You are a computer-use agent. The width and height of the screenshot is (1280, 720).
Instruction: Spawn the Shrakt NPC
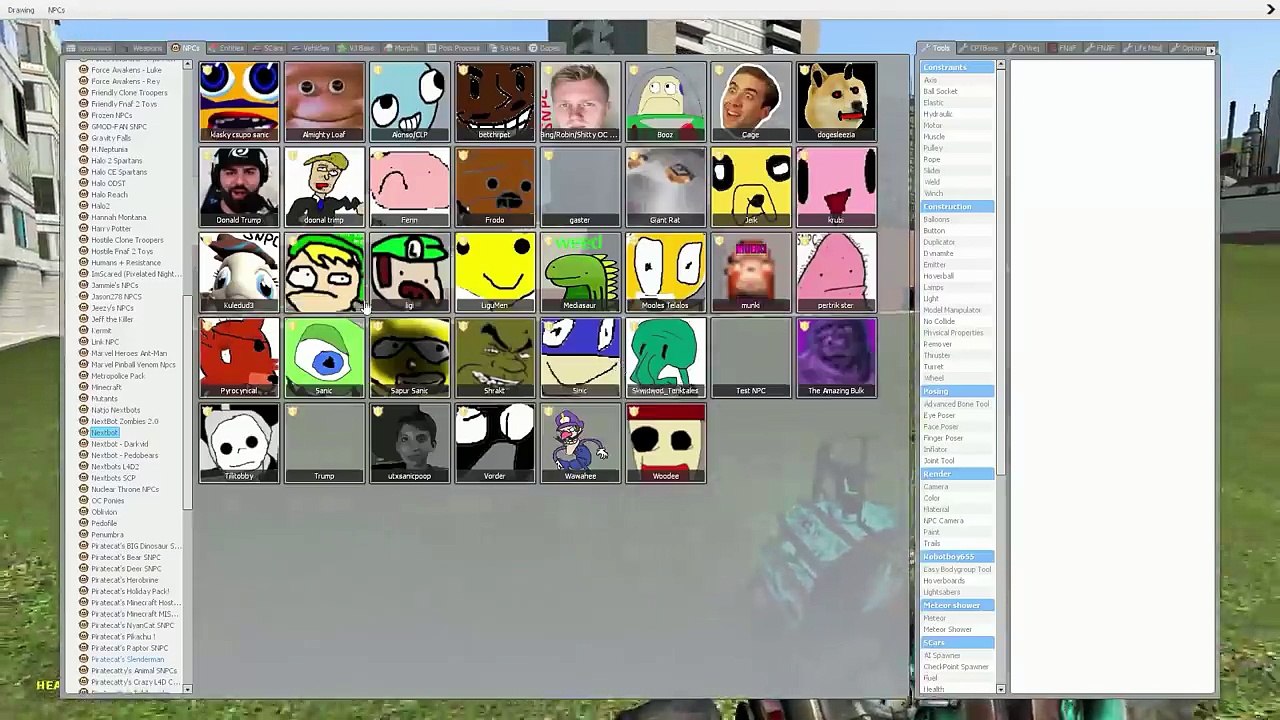(x=495, y=358)
